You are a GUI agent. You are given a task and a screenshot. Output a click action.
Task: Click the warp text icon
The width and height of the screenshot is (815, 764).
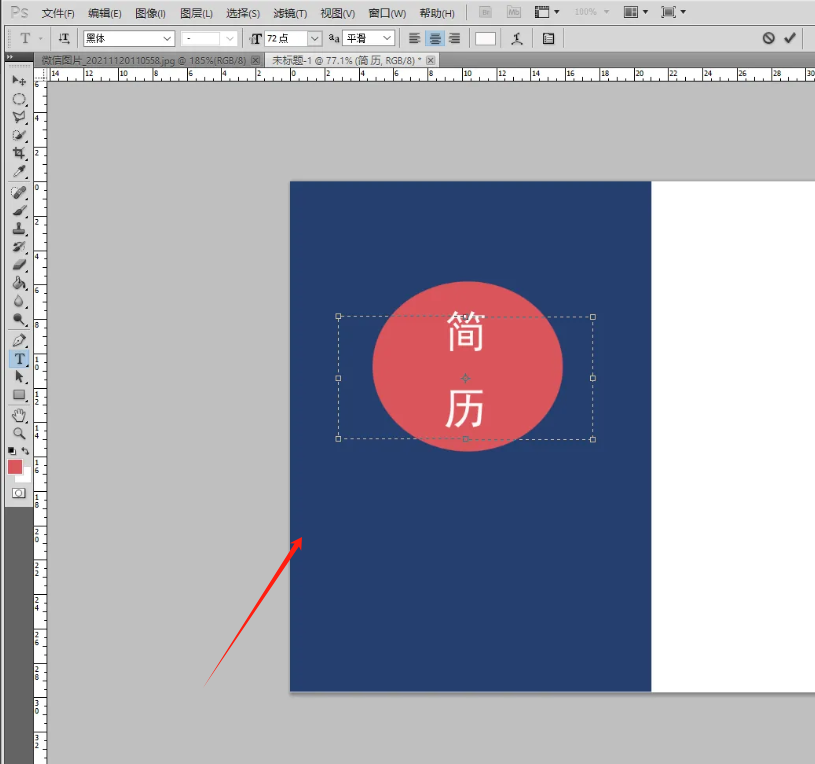[516, 38]
